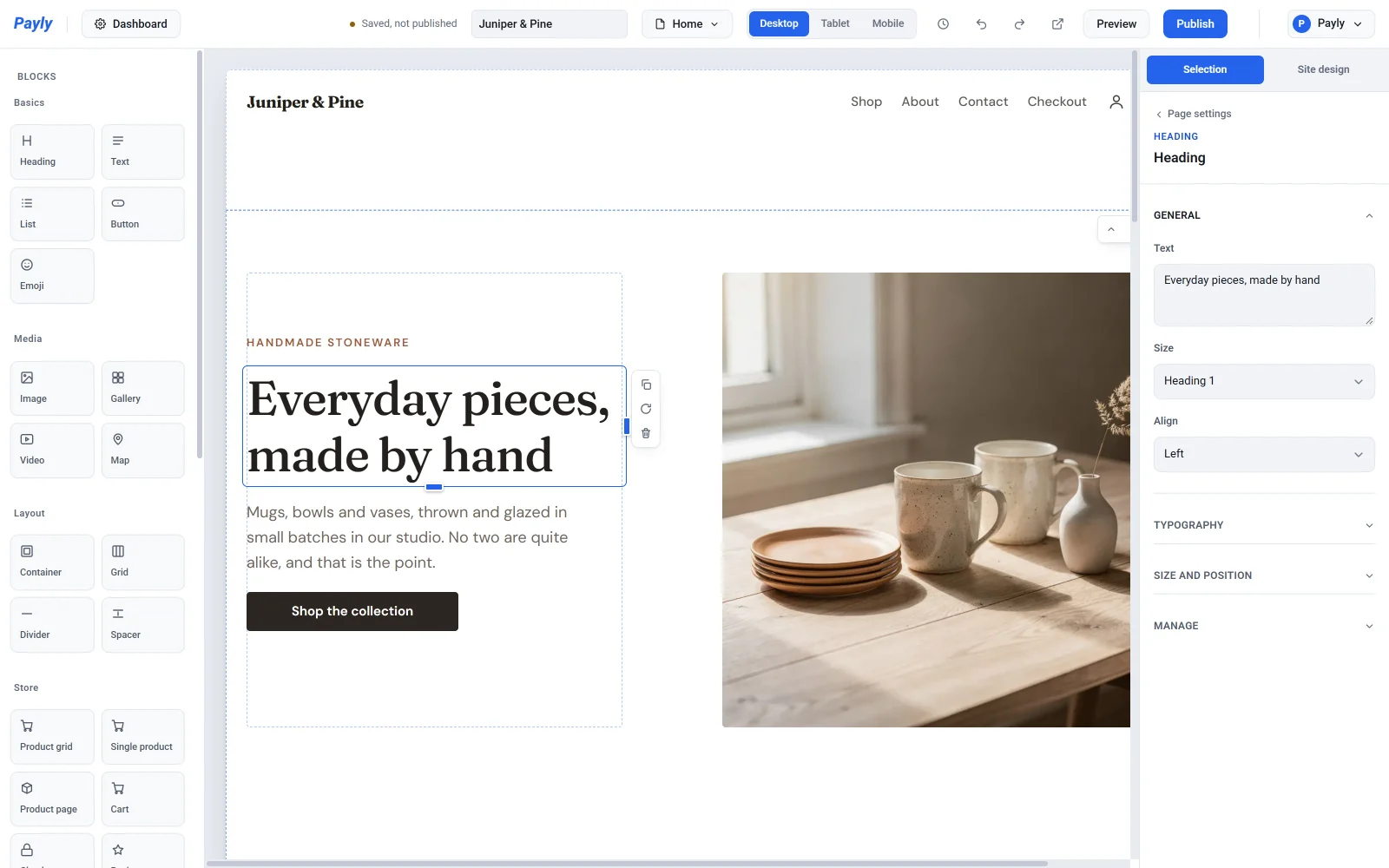Viewport: 1389px width, 868px height.
Task: Delete the selected heading block
Action: click(646, 433)
